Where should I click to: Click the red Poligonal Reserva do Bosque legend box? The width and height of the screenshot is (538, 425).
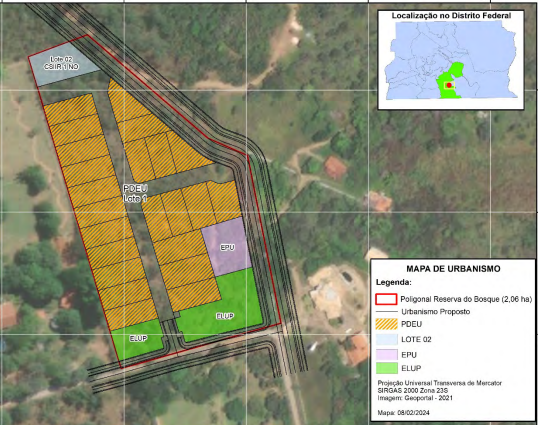[x=386, y=299]
